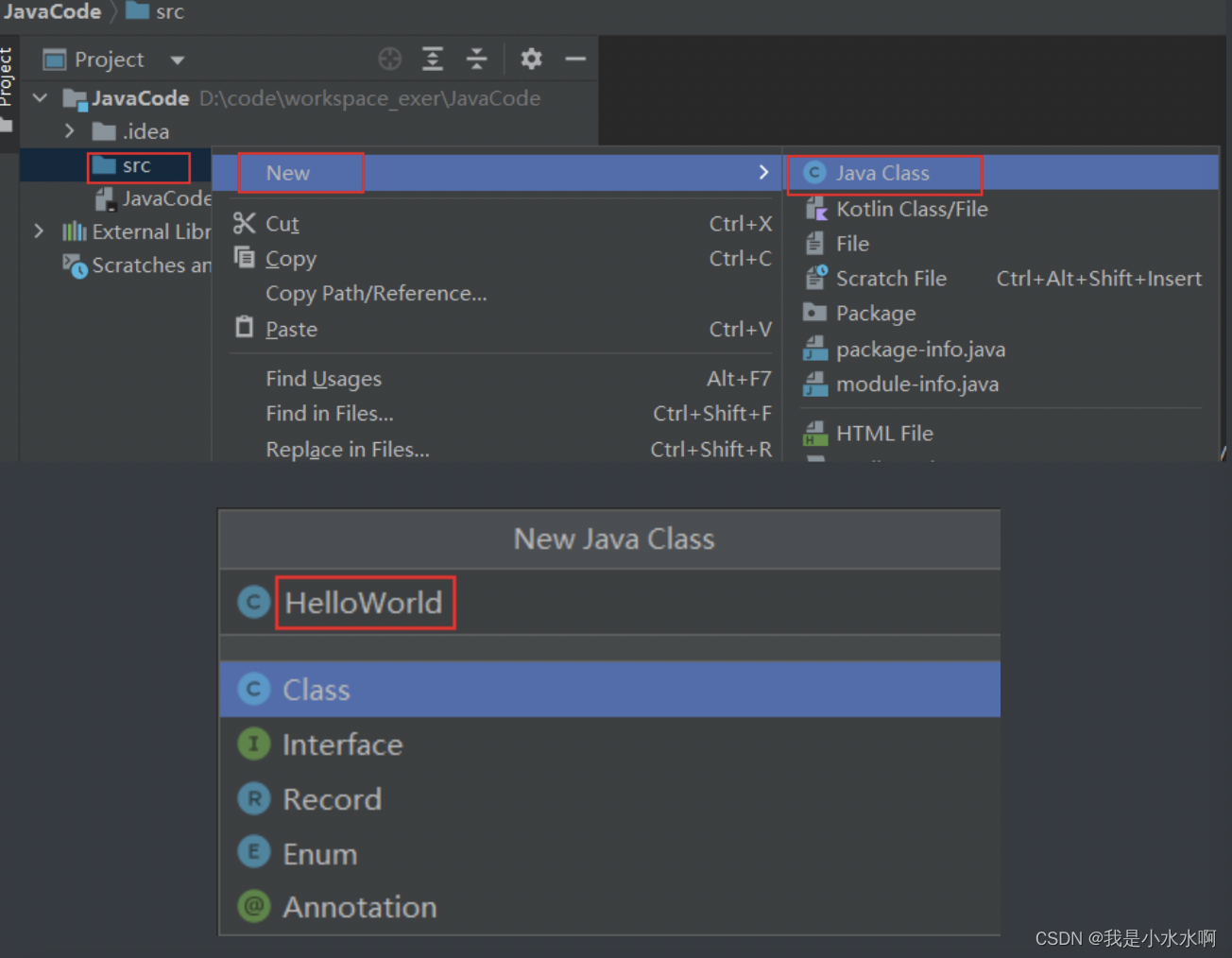The height and width of the screenshot is (958, 1232).
Task: Click the Annotation type icon
Action: [x=253, y=906]
